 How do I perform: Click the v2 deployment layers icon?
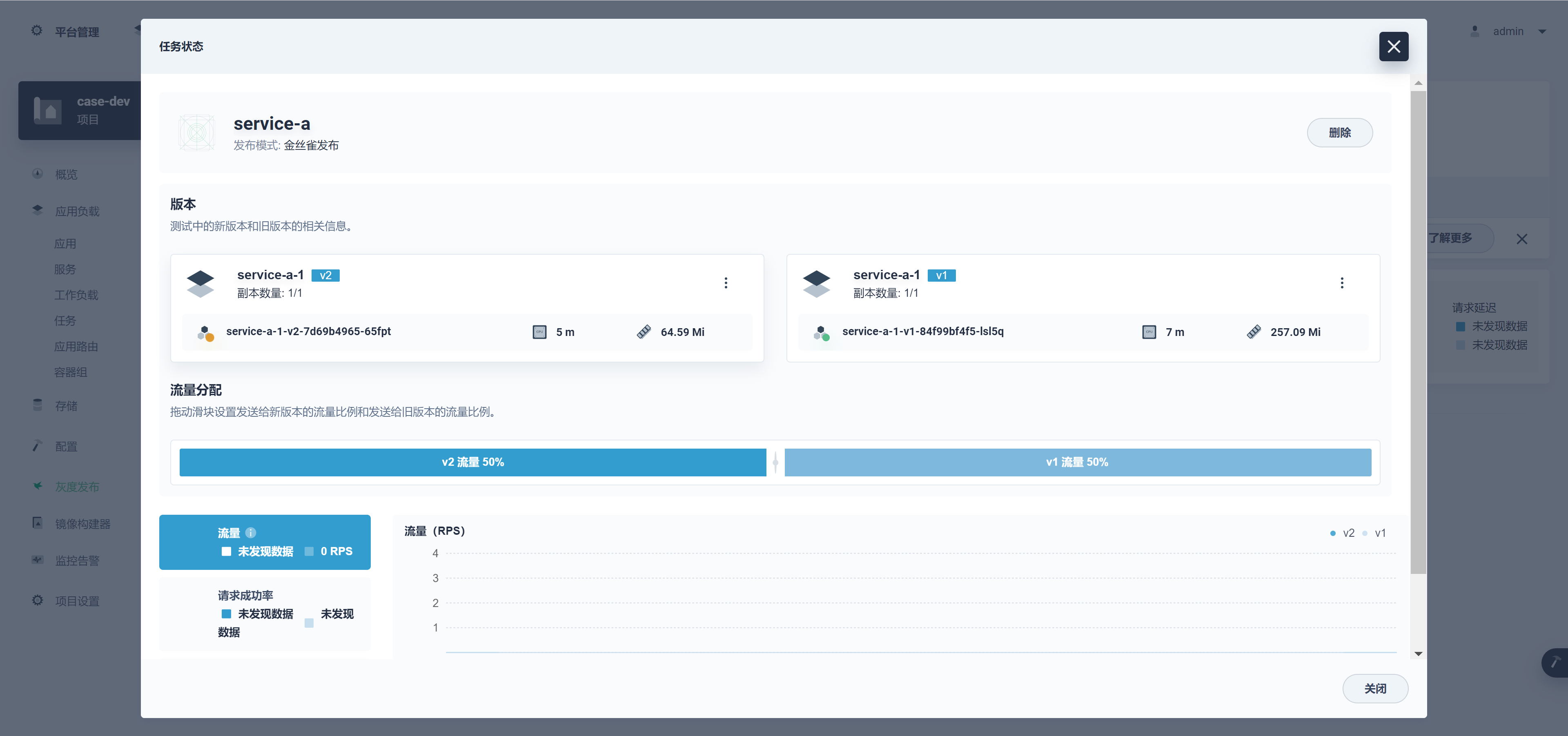tap(200, 283)
